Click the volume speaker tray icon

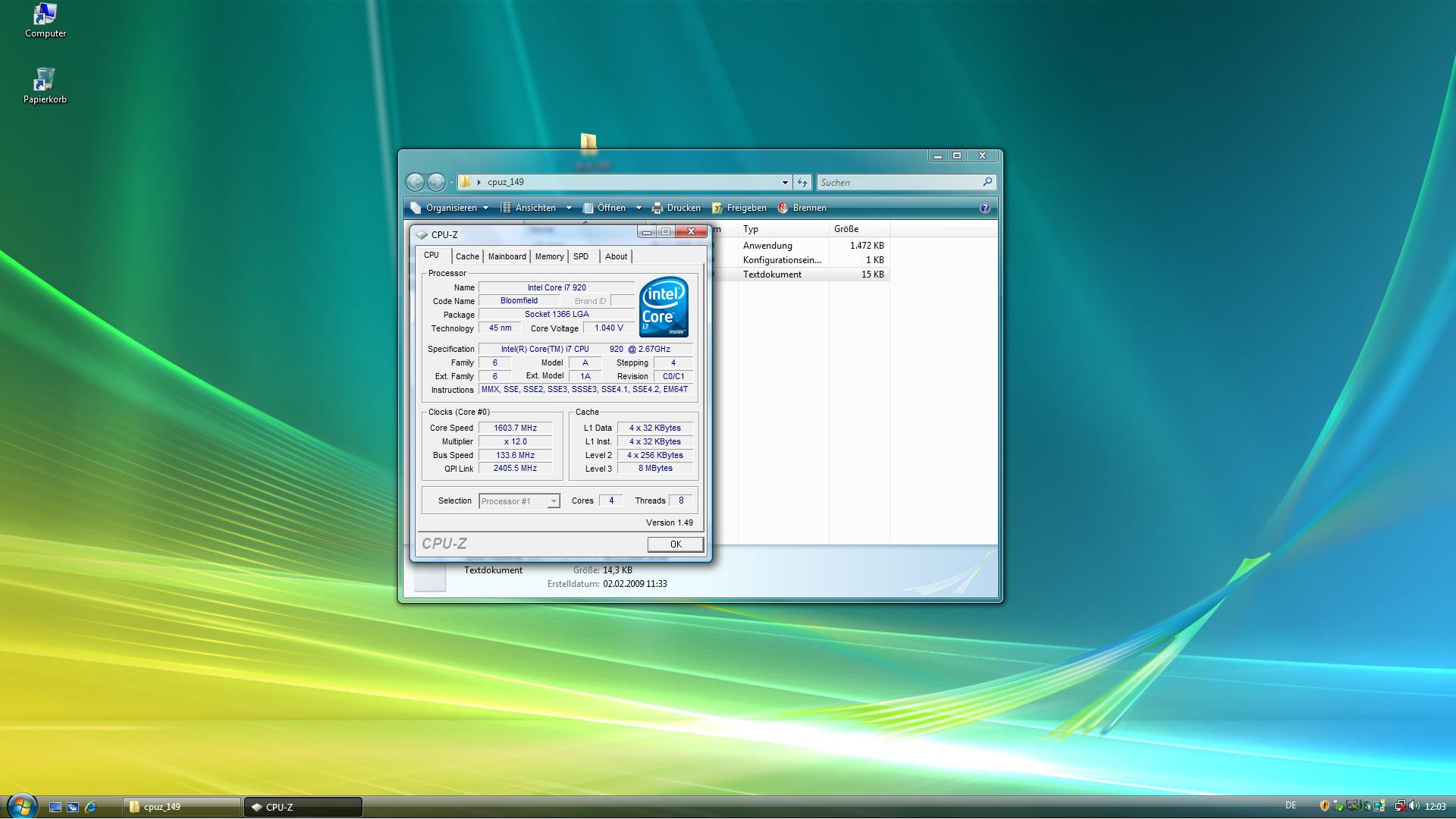[1414, 806]
